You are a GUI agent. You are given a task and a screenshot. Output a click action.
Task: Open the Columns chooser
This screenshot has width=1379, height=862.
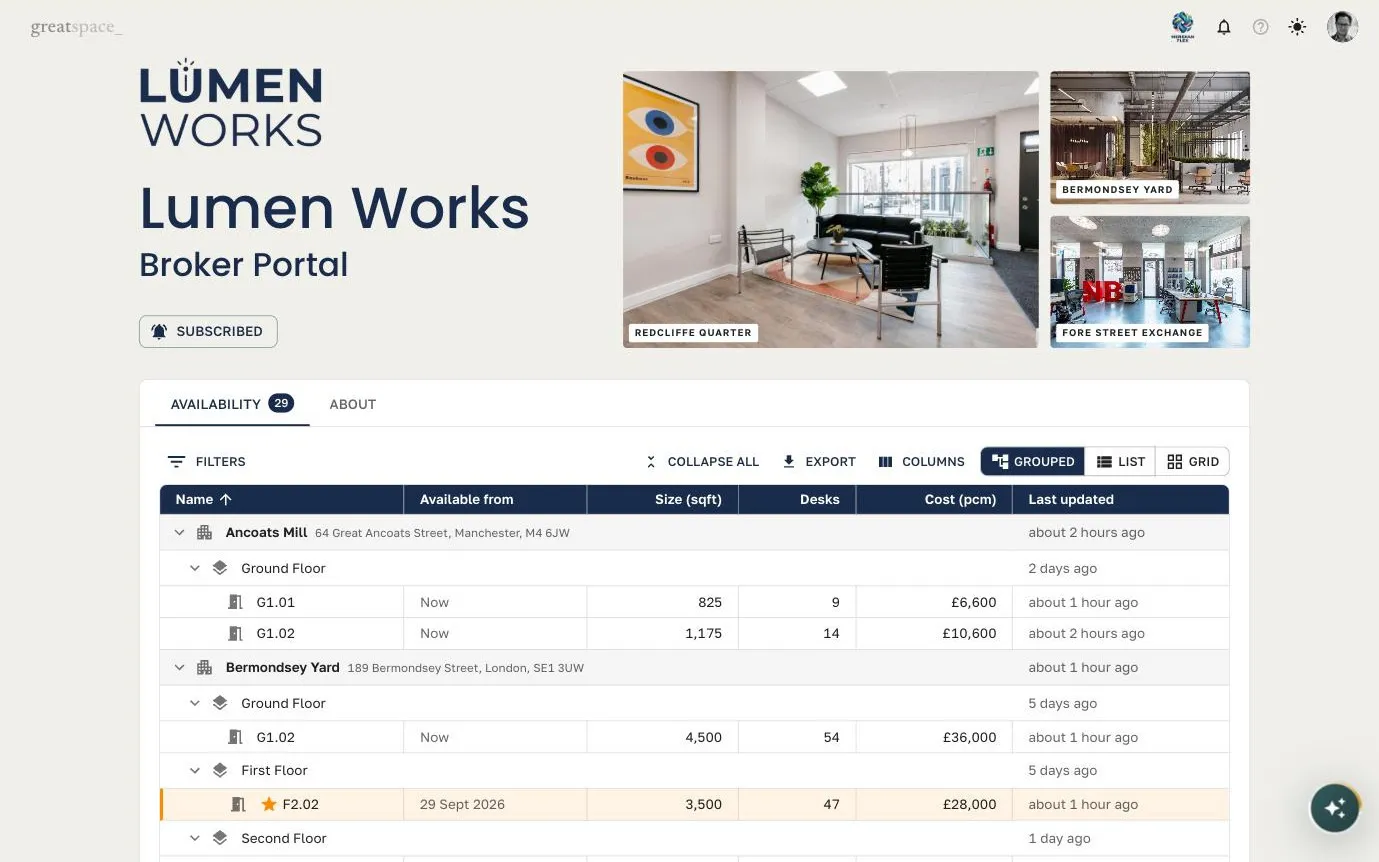[921, 462]
